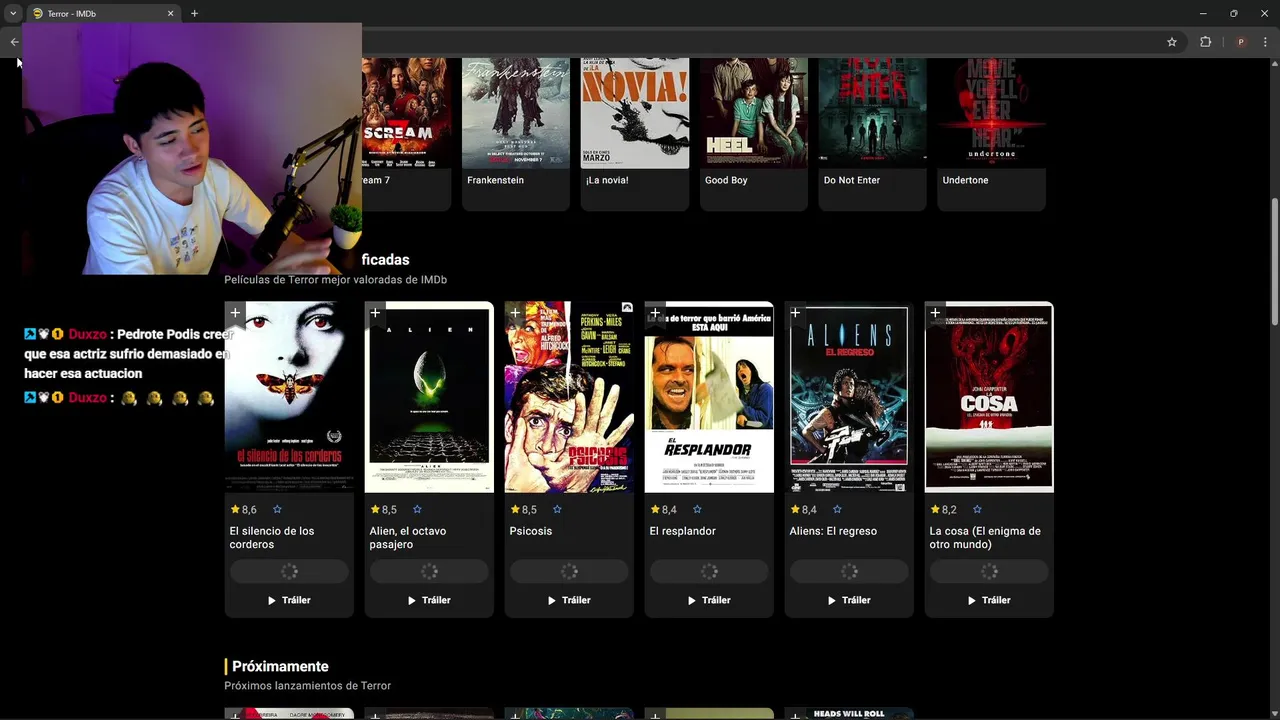Screen dimensions: 1280x720
Task: Click loading button under El silencio de los corderos
Action: pyautogui.click(x=289, y=572)
